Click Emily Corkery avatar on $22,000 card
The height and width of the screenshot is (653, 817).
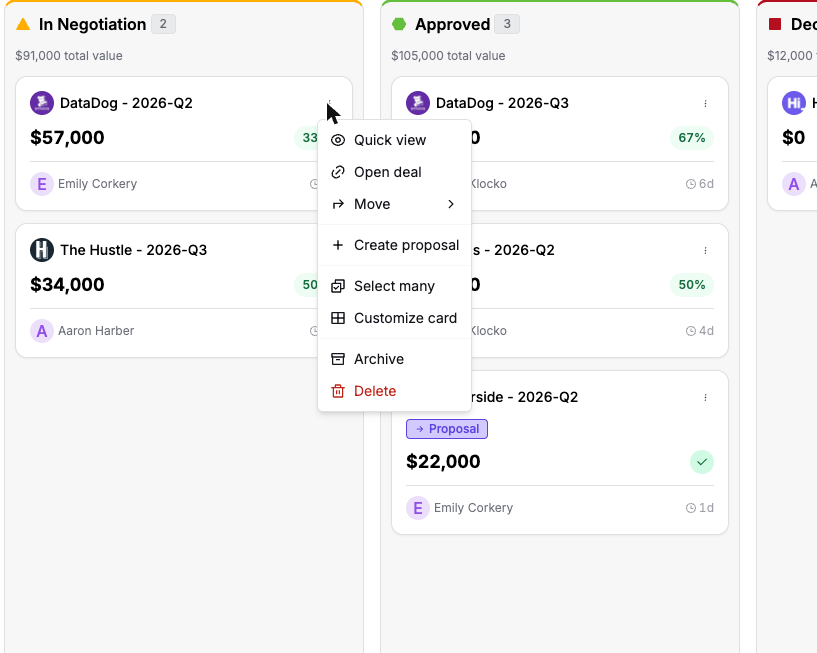(x=418, y=508)
